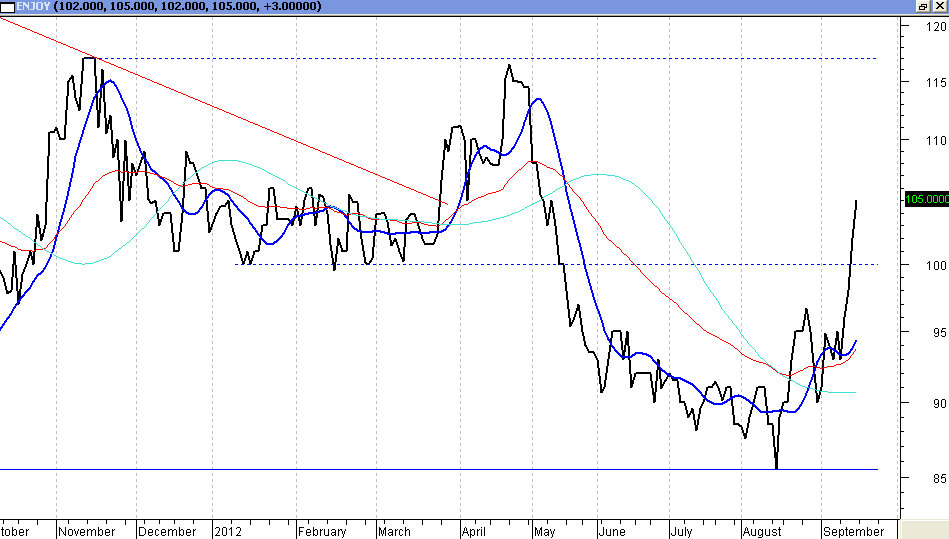The image size is (949, 539).
Task: Close the ENJOY chart window
Action: [x=940, y=6]
